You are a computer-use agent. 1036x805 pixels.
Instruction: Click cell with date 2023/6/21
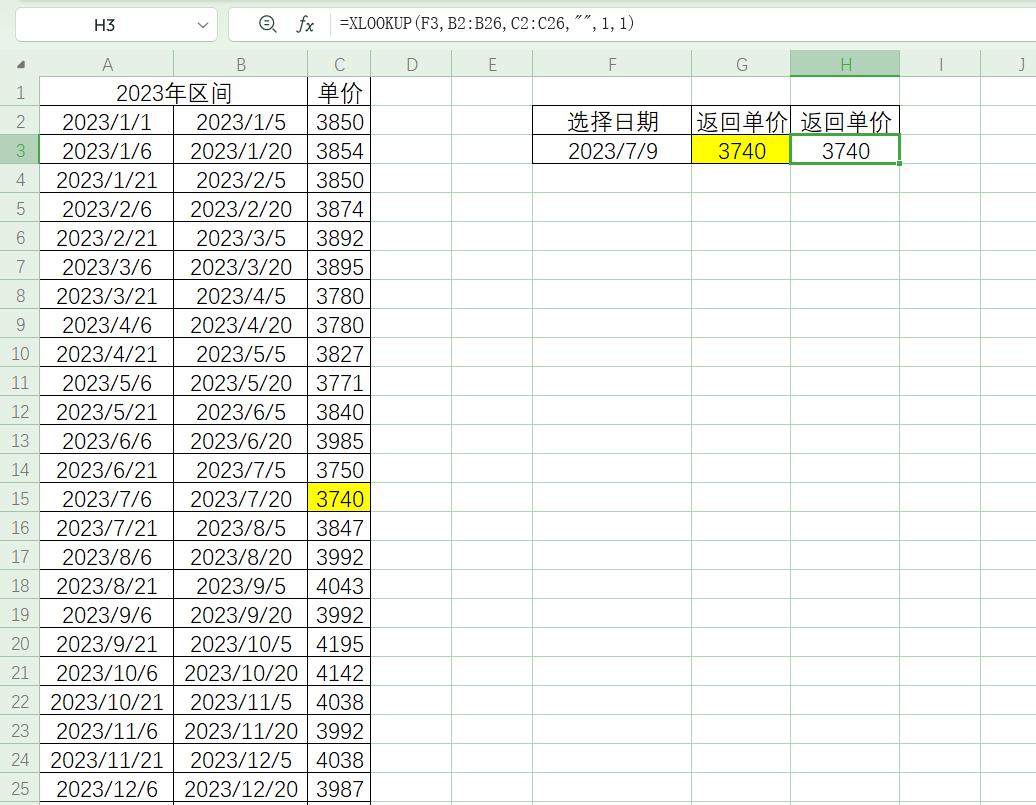click(107, 469)
